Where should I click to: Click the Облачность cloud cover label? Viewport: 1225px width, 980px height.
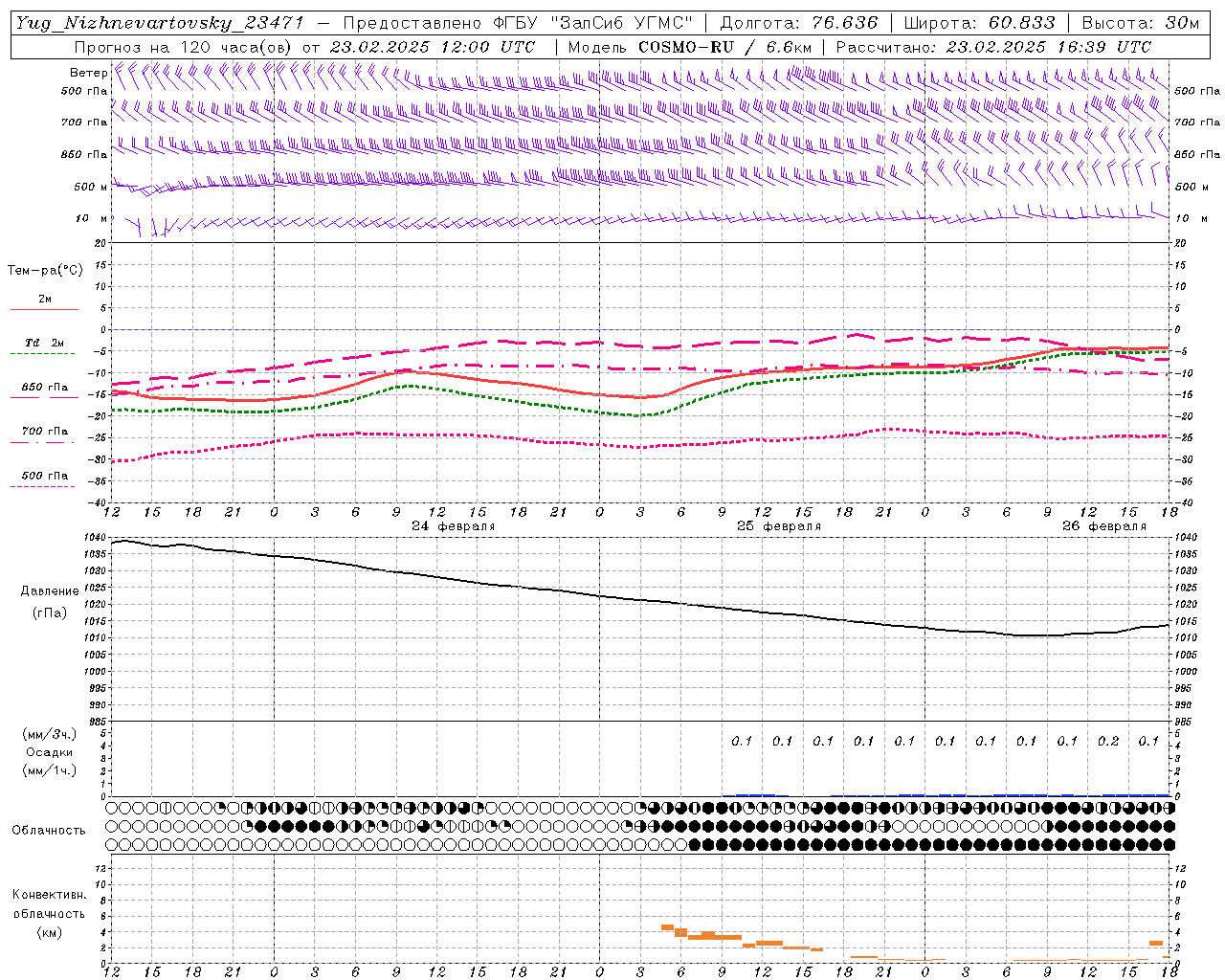click(x=49, y=831)
